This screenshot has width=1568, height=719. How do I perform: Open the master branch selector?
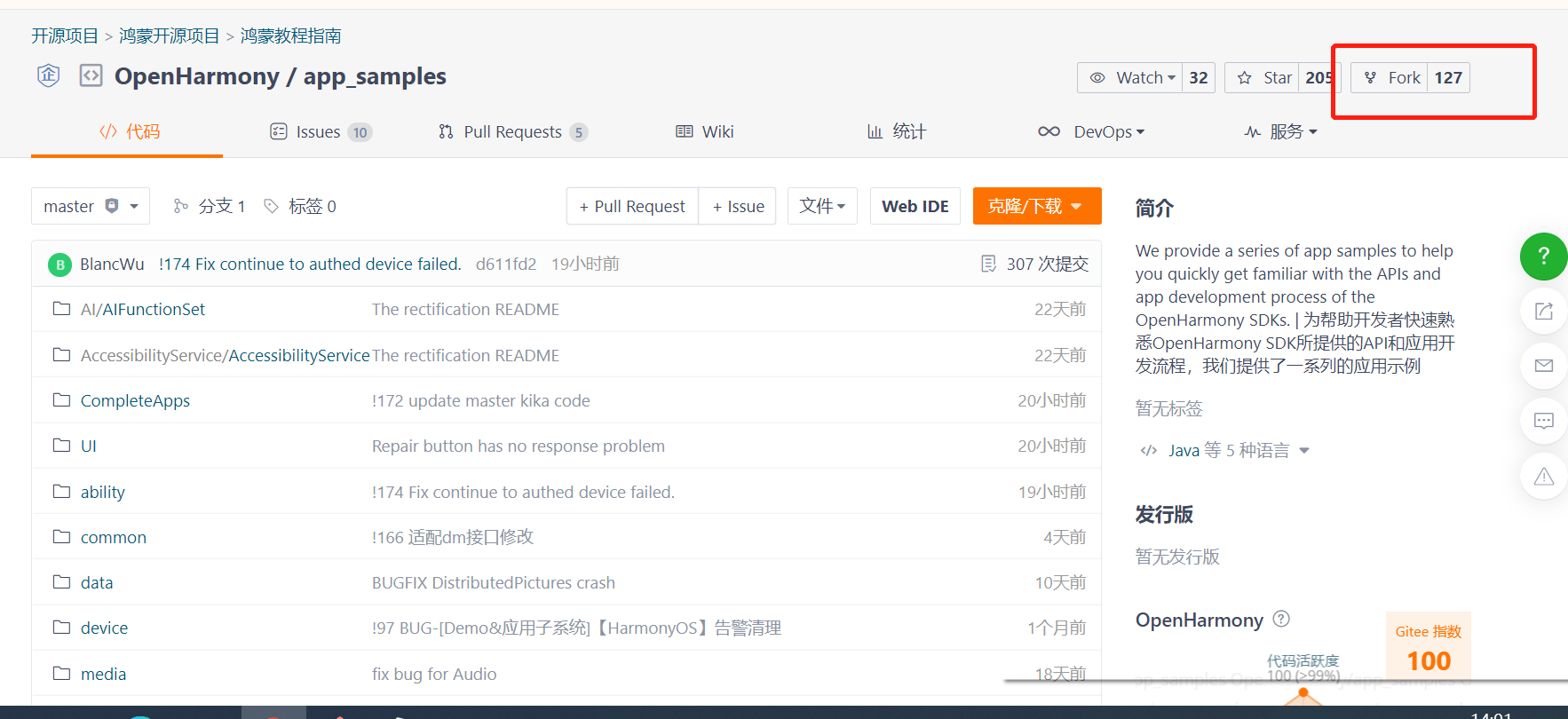click(91, 206)
